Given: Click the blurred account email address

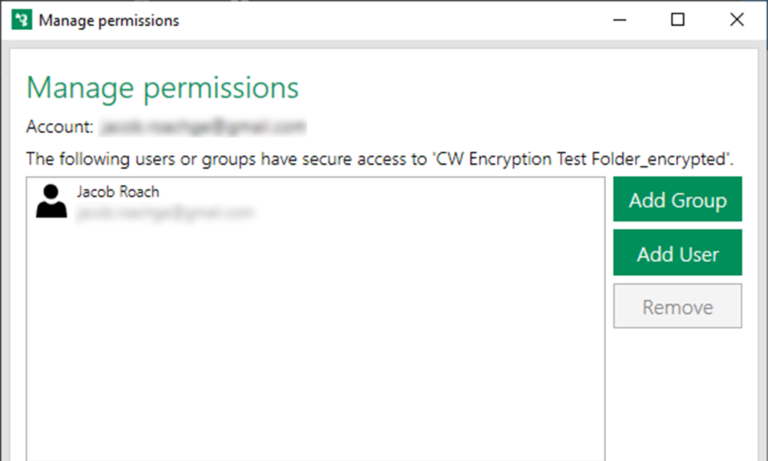Looking at the screenshot, I should click(x=202, y=127).
